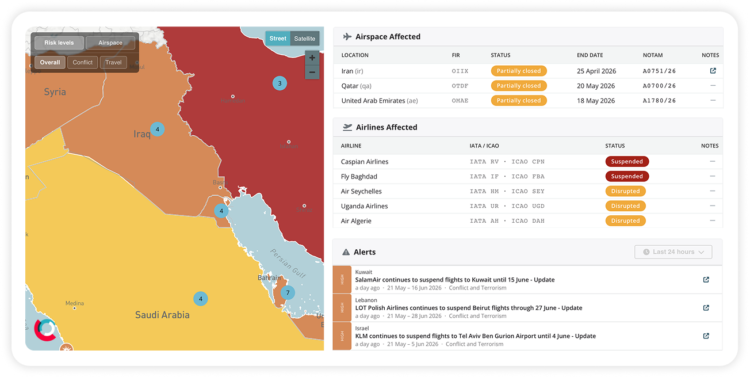Click the STATUS header in Airlines Affected
Screen dimensions: 750x377
tap(615, 145)
